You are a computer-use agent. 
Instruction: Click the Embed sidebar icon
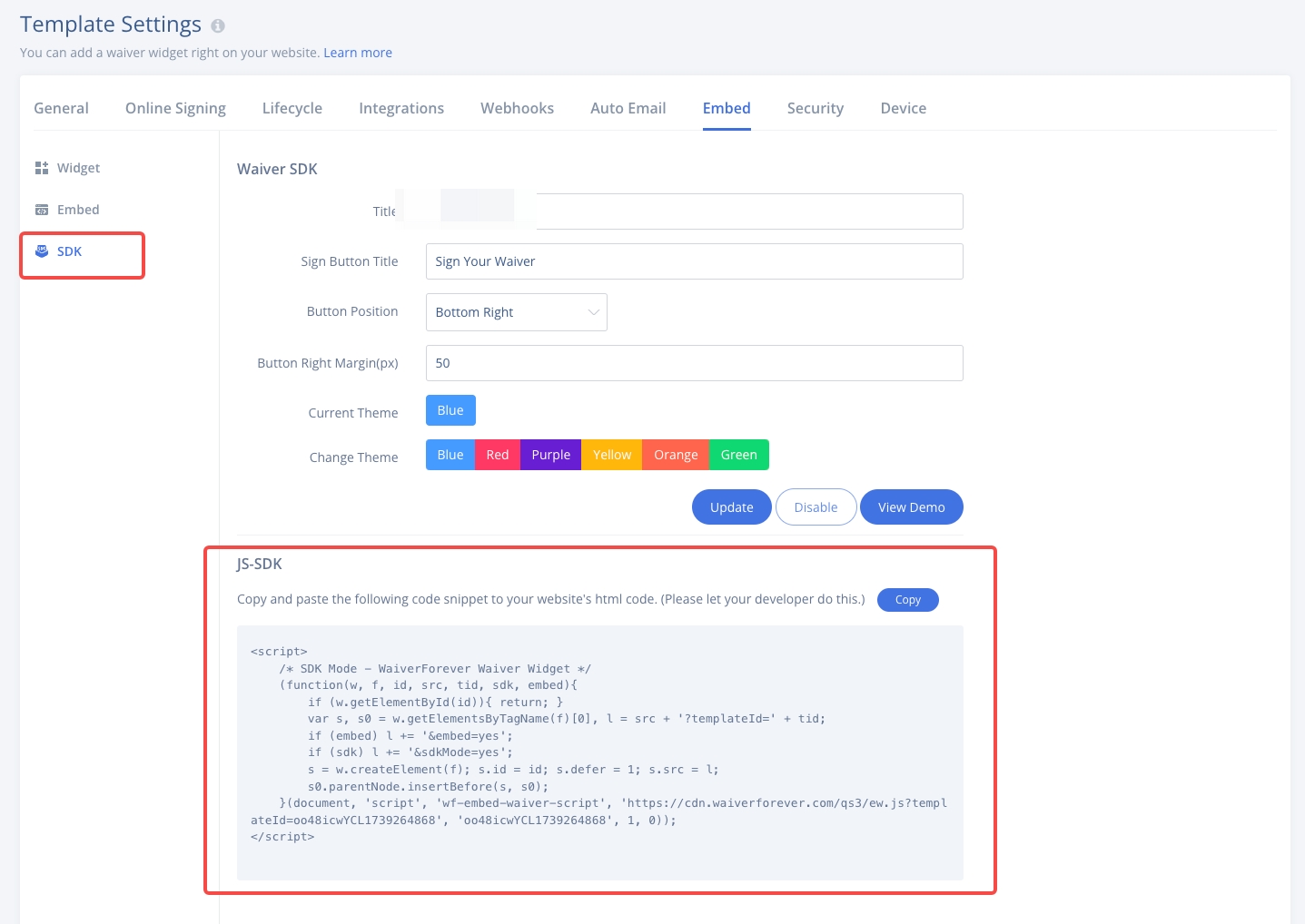42,210
